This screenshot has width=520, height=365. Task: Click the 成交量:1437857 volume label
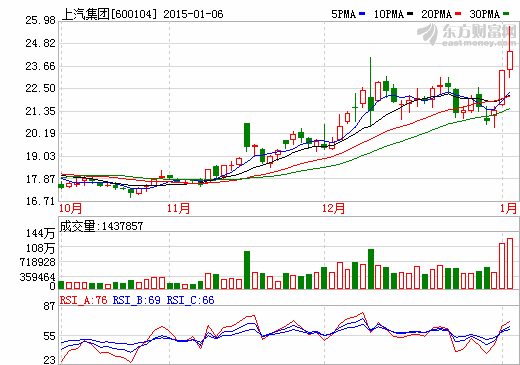point(101,226)
